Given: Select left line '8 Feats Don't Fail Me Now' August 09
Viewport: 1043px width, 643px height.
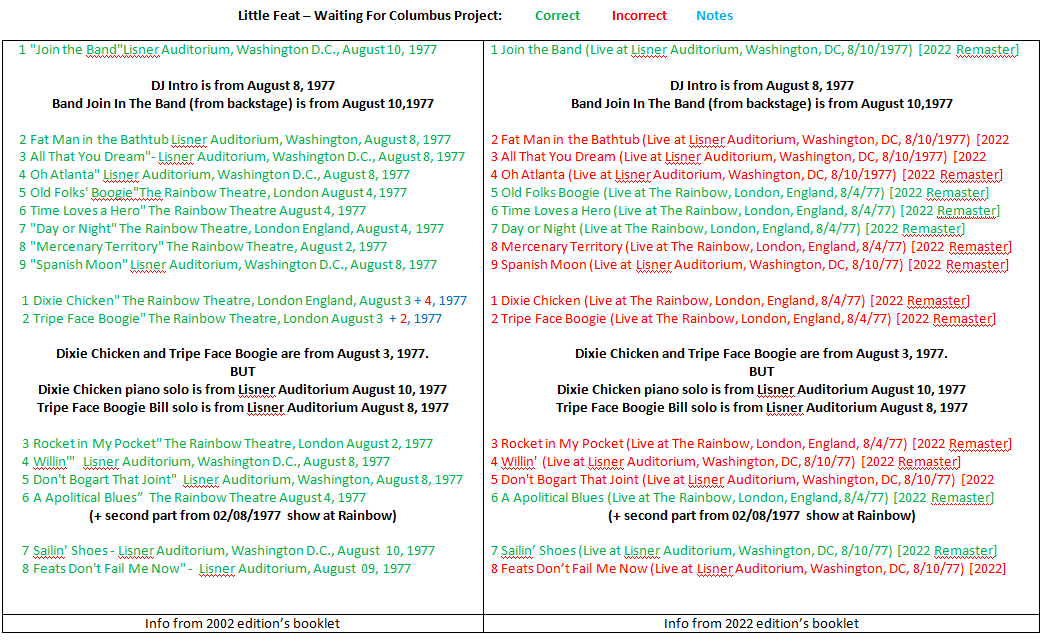Looking at the screenshot, I should 216,569.
